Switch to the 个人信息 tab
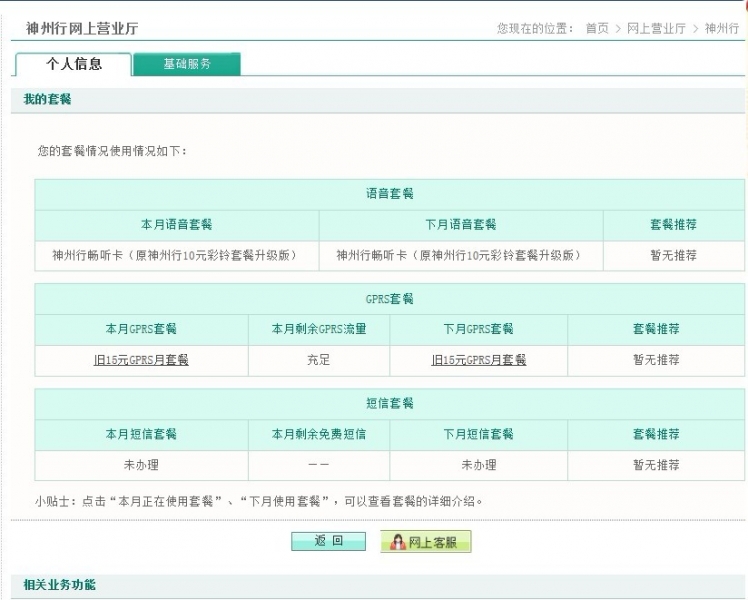Viewport: 748px width, 600px height. [74, 64]
